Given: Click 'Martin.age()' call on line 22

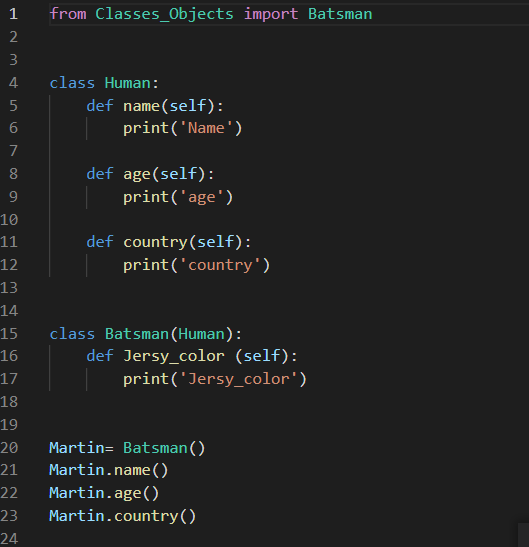Looking at the screenshot, I should (104, 493).
